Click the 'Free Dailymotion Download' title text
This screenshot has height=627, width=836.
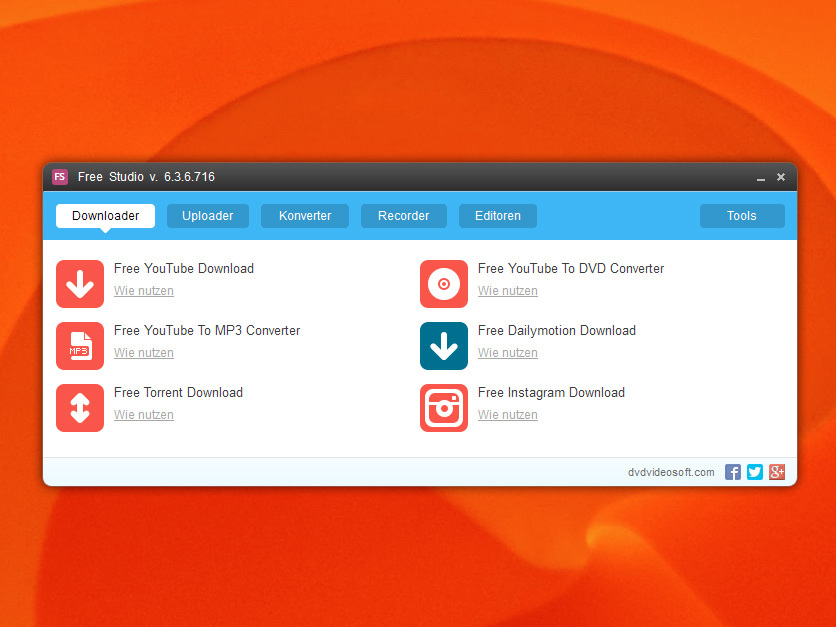pyautogui.click(x=557, y=331)
